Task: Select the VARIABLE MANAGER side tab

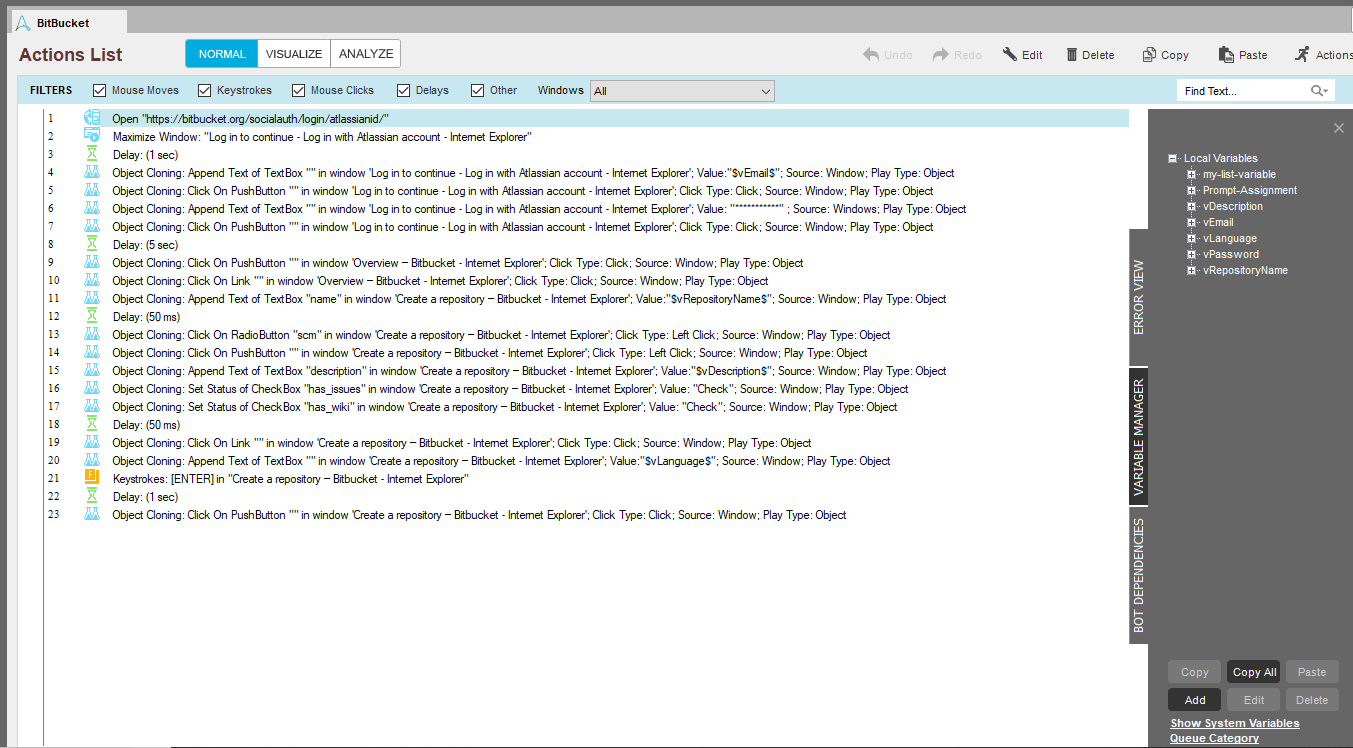Action: pyautogui.click(x=1139, y=438)
